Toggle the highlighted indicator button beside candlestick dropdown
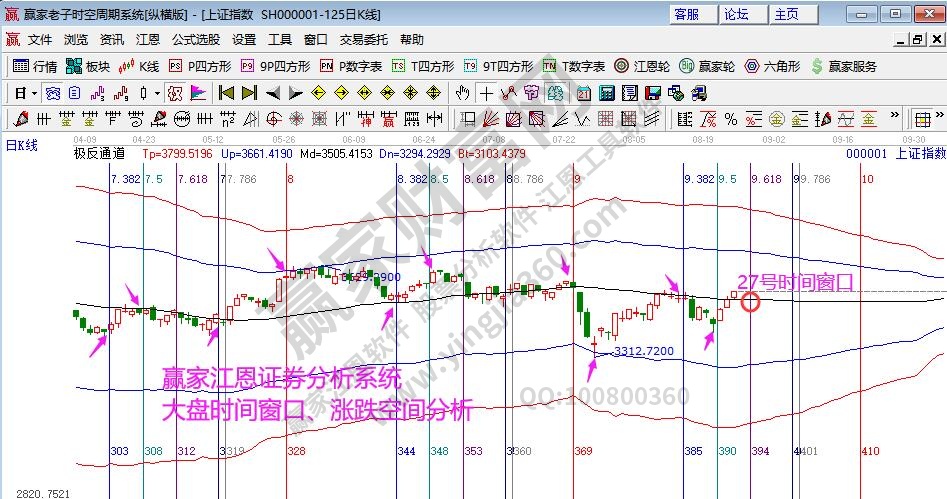Screen dimensions: 947x499 point(174,93)
